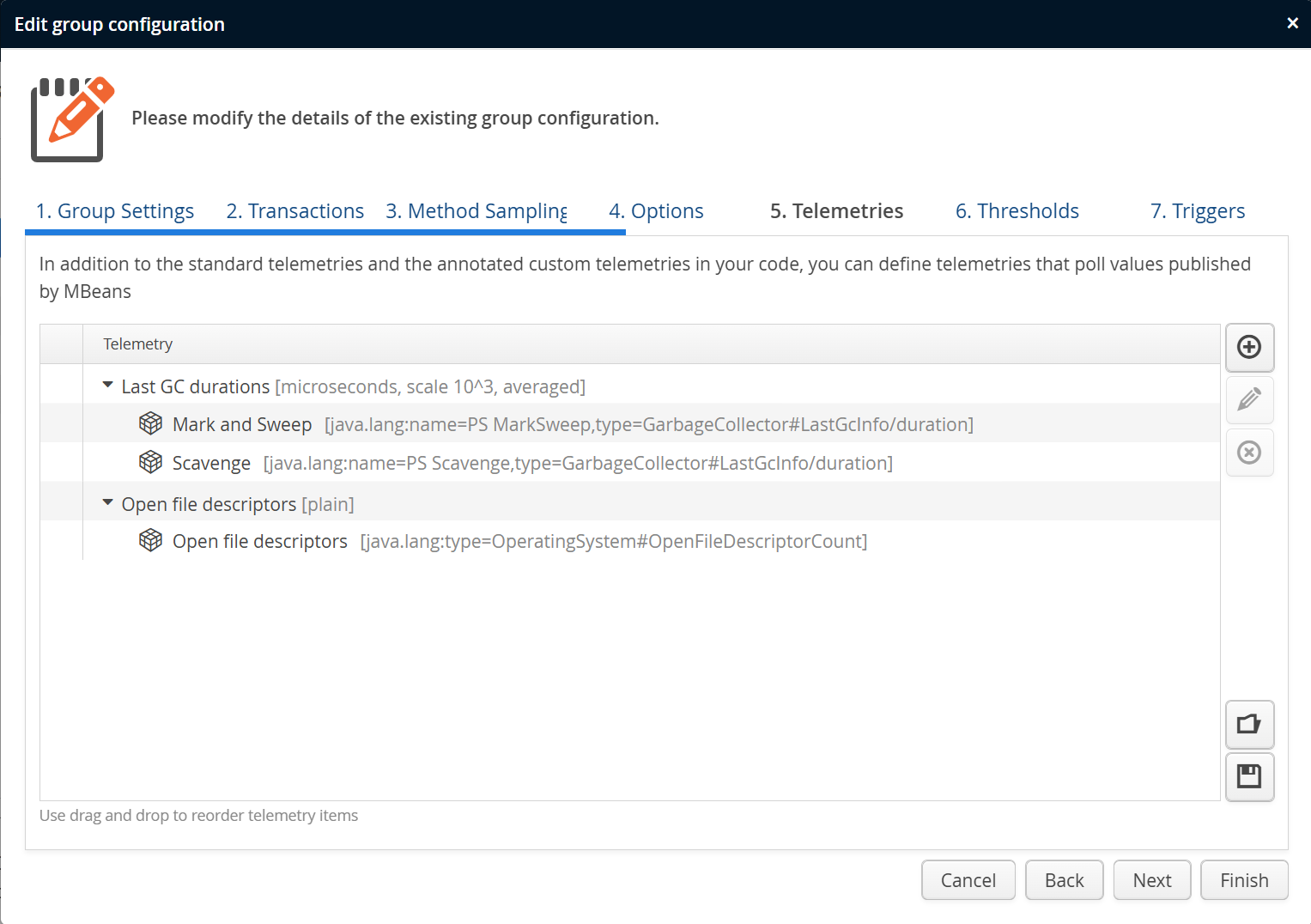The height and width of the screenshot is (924, 1311).
Task: Open the Thresholds tab
Action: point(1017,211)
